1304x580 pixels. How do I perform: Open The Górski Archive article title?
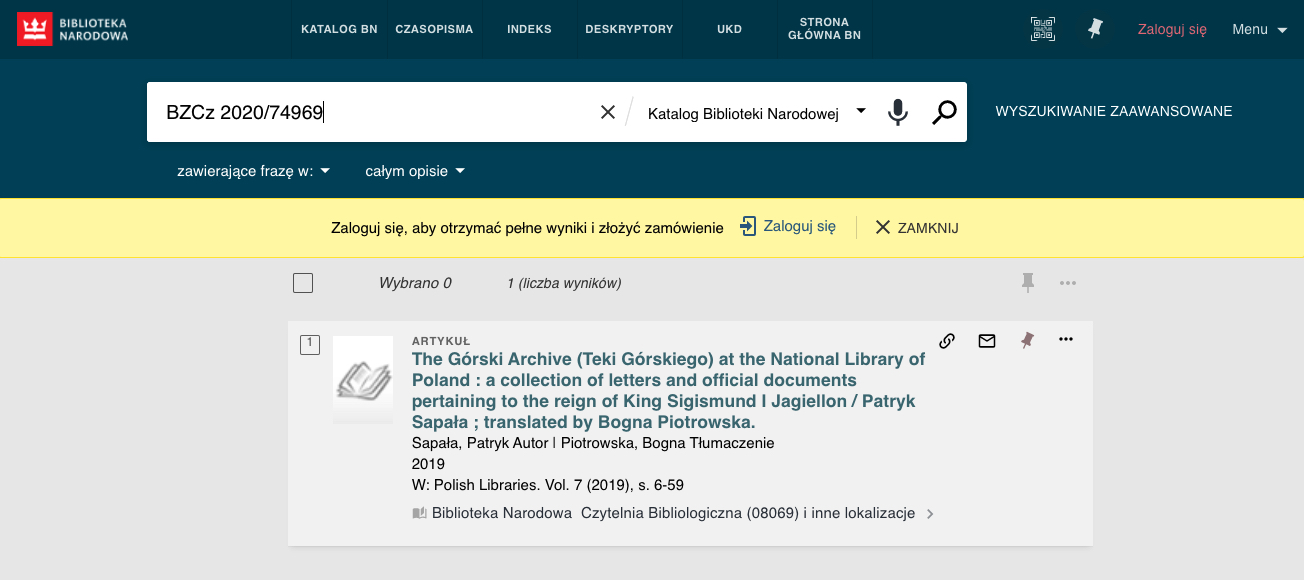click(x=669, y=391)
